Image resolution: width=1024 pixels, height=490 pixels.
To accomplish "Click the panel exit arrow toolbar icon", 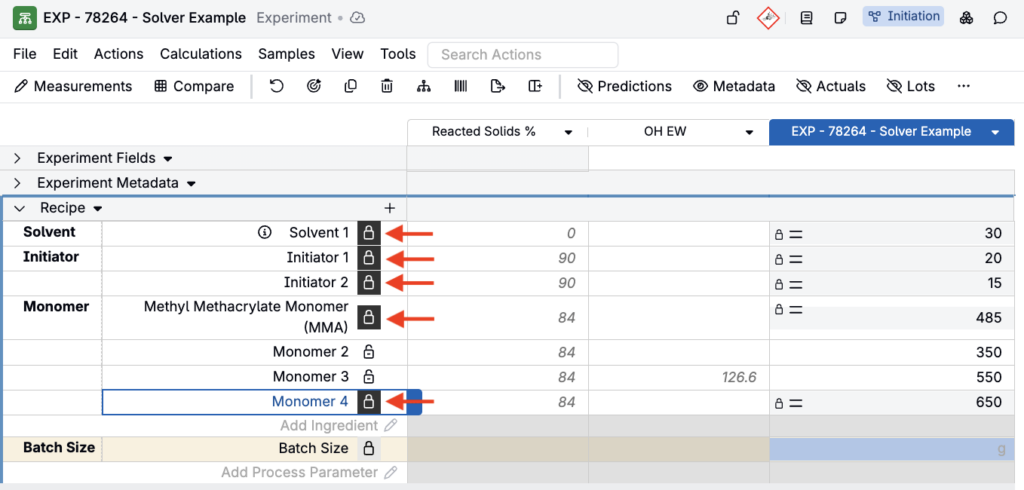I will coord(536,86).
